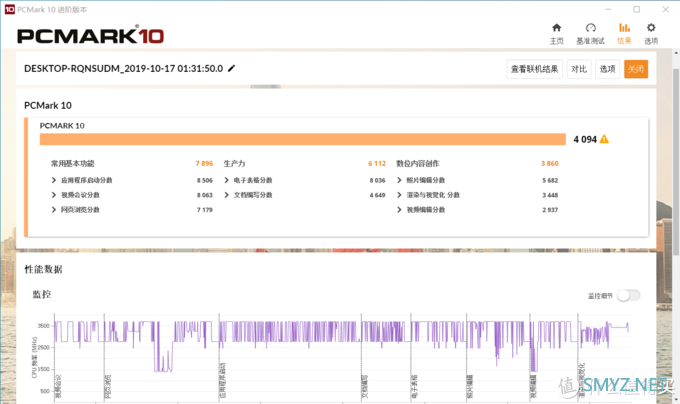Click the 监控 heading
The height and width of the screenshot is (404, 680).
pyautogui.click(x=42, y=294)
